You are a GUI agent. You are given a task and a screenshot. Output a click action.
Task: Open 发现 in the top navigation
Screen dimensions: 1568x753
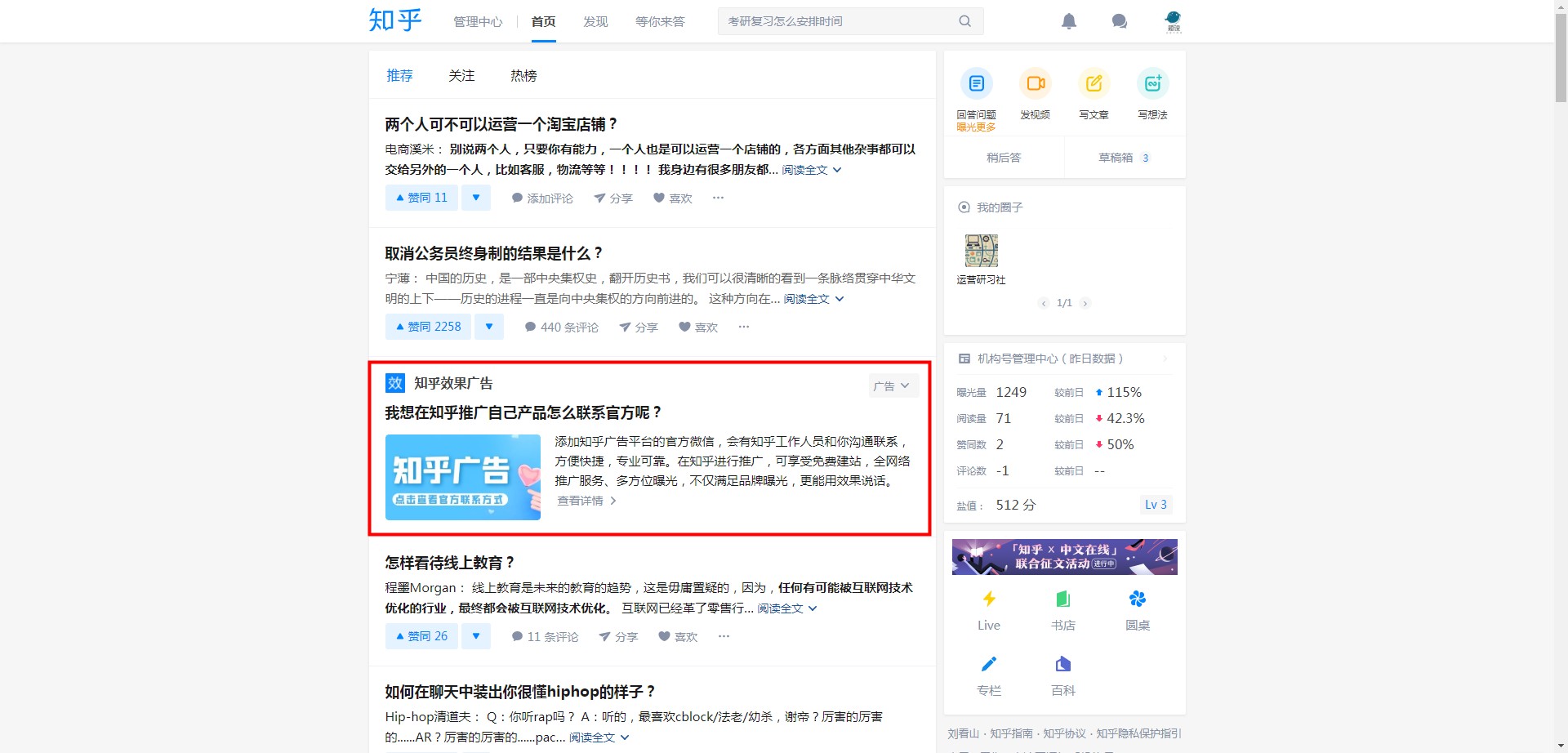pos(595,21)
